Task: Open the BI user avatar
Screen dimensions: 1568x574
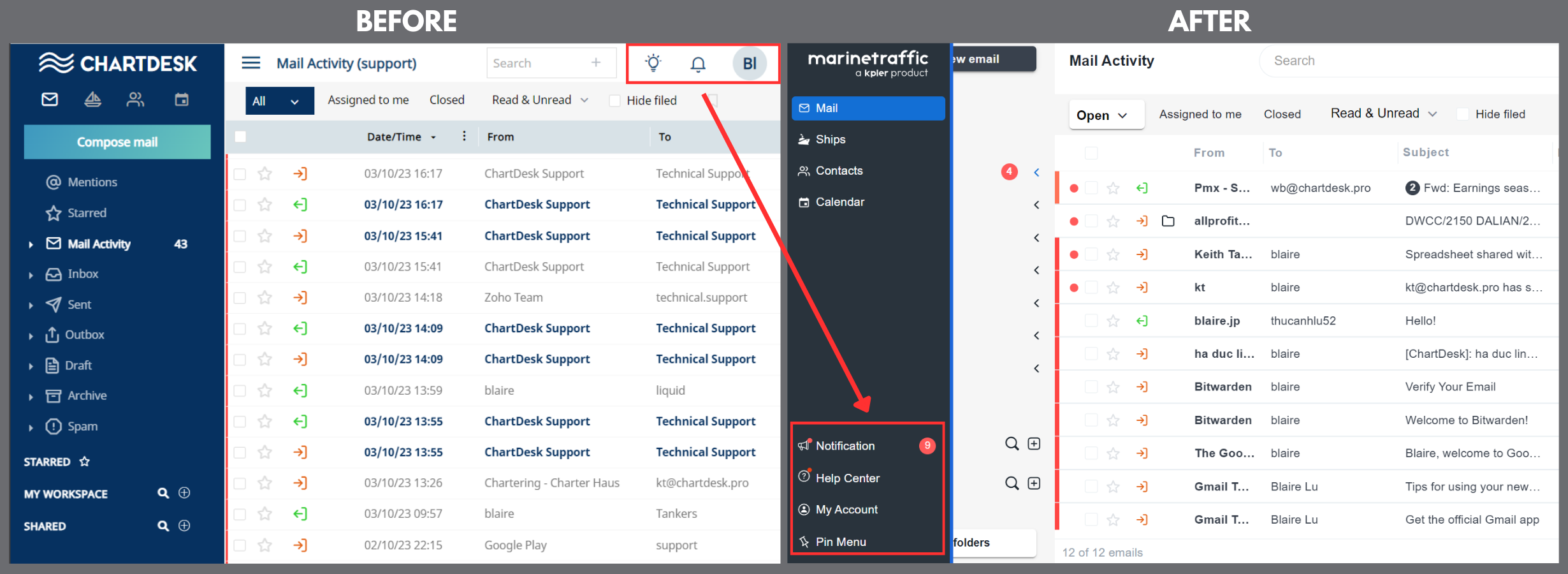Action: (x=750, y=63)
